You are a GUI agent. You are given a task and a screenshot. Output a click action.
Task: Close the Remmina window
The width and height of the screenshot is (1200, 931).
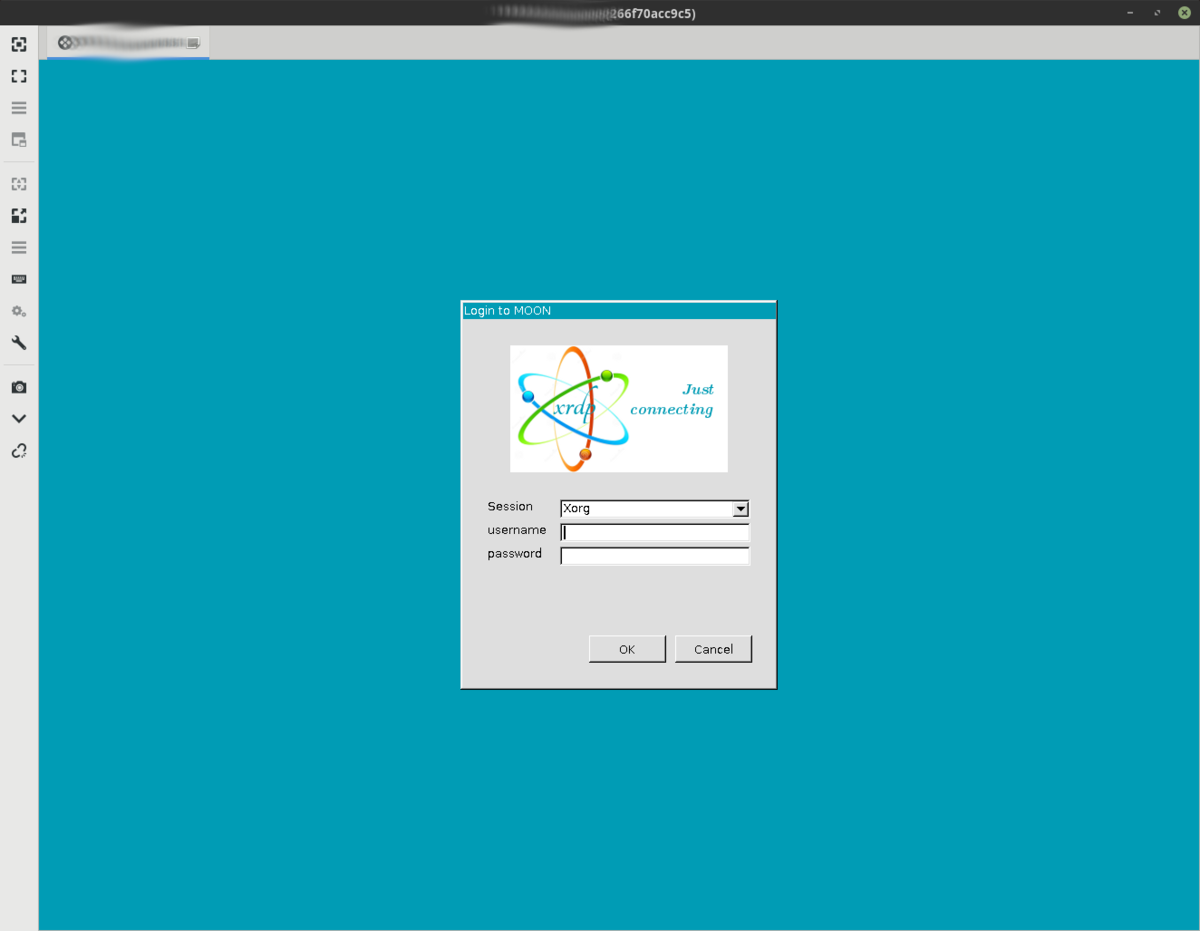1184,13
